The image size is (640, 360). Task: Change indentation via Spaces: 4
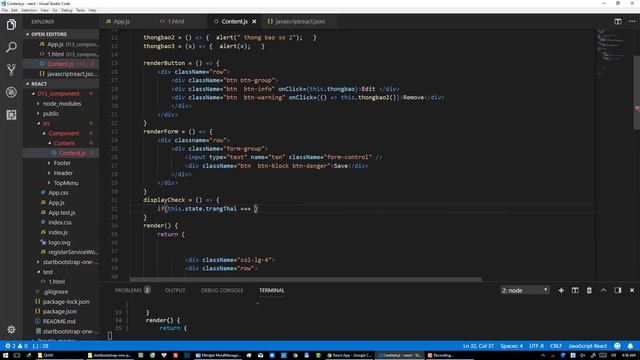point(511,346)
